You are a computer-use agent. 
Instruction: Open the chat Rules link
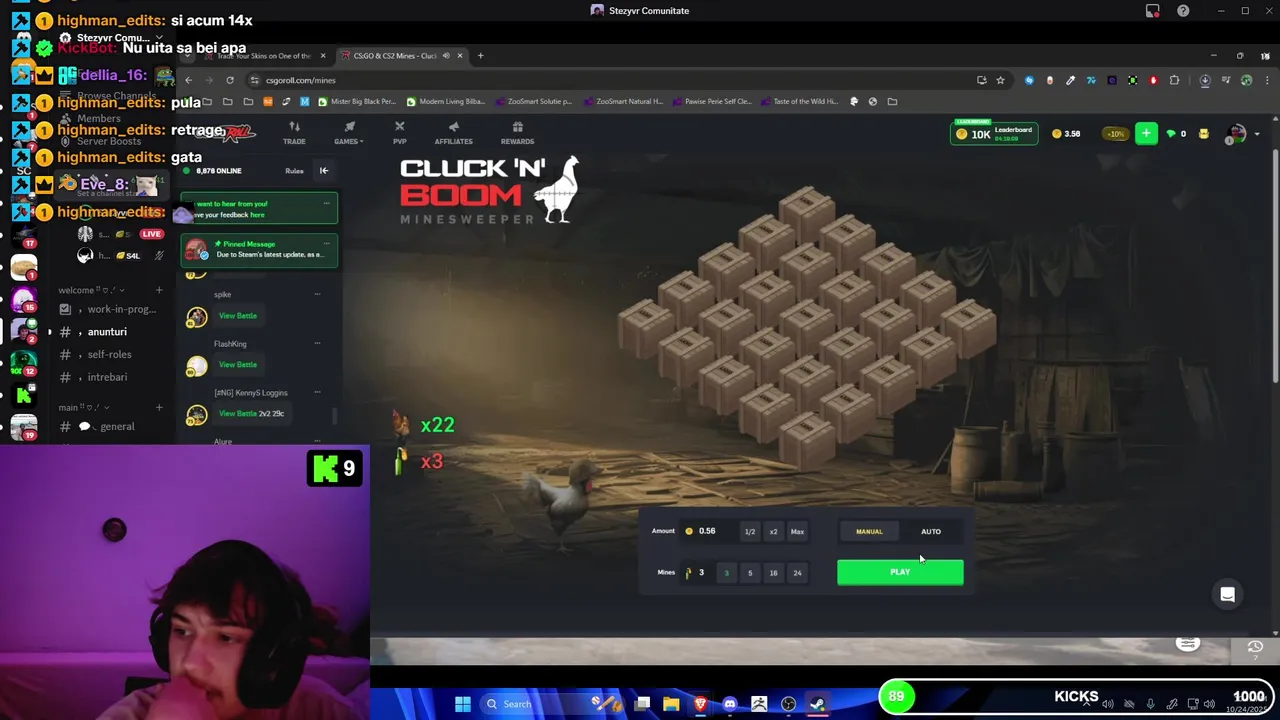tap(294, 171)
